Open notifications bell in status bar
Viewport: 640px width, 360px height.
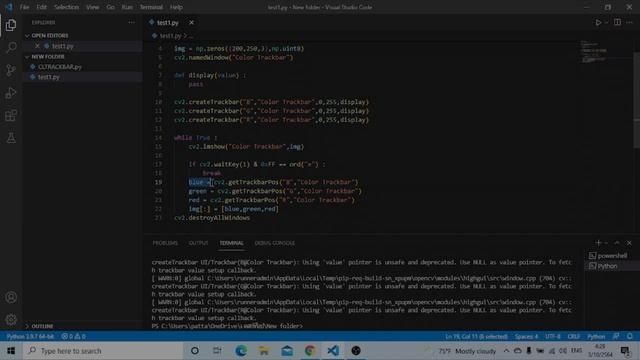pyautogui.click(x=630, y=336)
